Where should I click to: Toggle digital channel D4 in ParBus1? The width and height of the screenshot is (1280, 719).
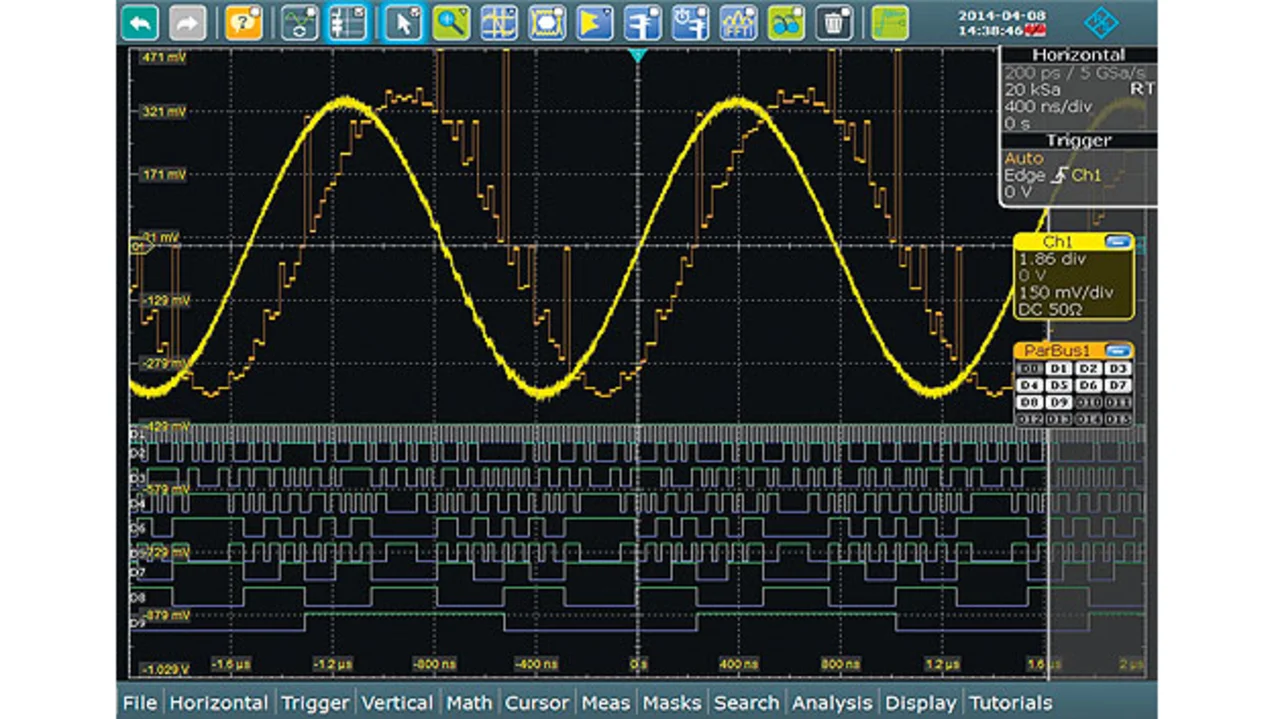(x=1028, y=385)
